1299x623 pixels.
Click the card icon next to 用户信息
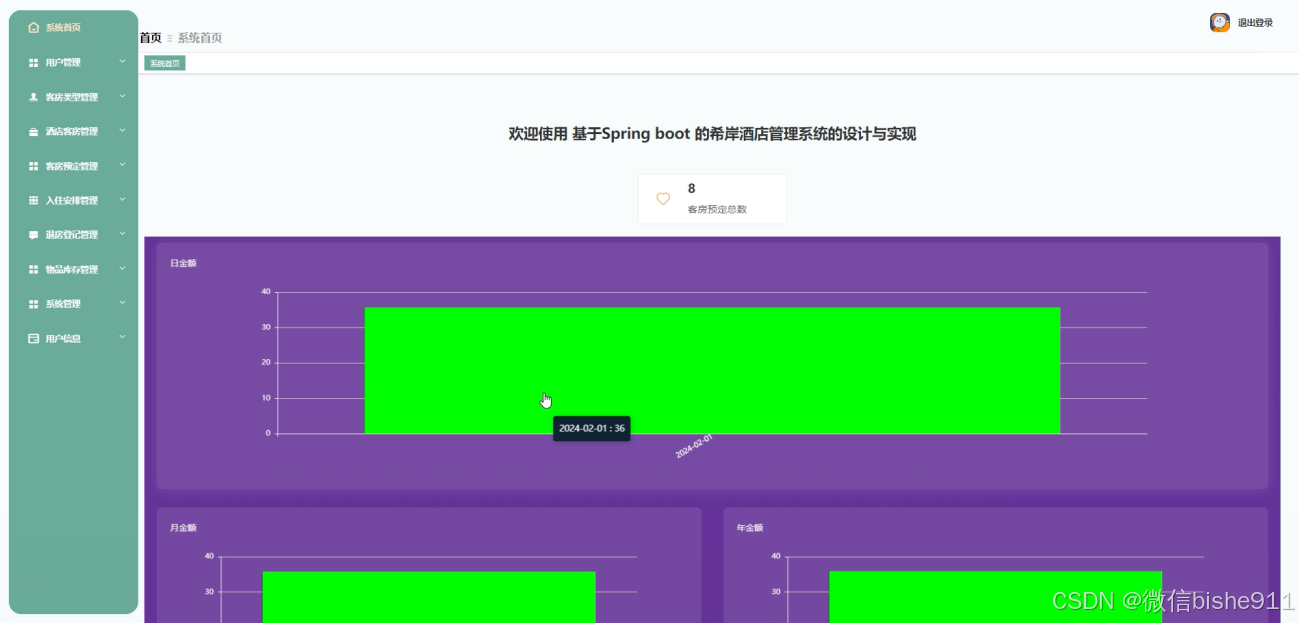click(34, 339)
